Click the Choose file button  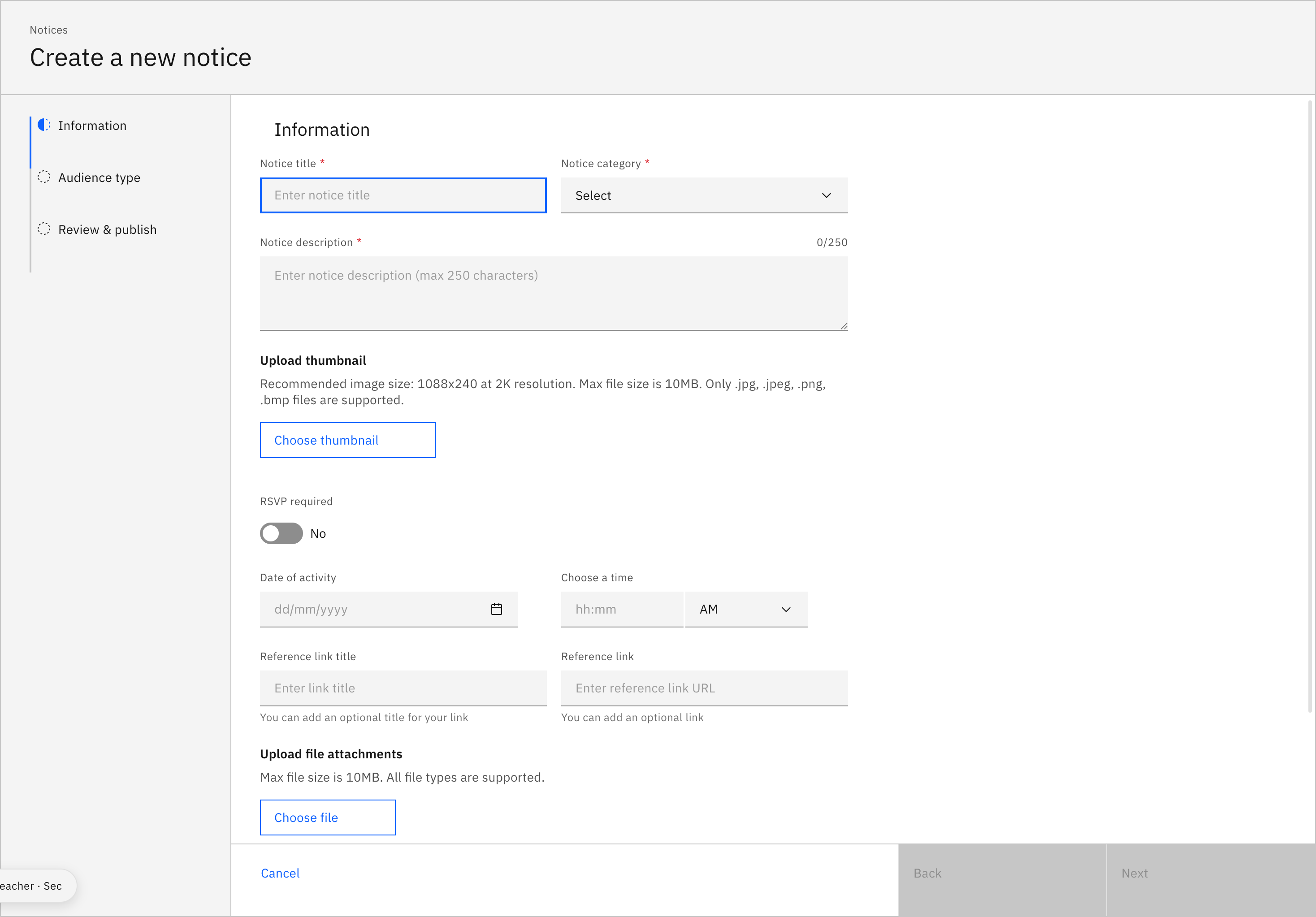(328, 817)
